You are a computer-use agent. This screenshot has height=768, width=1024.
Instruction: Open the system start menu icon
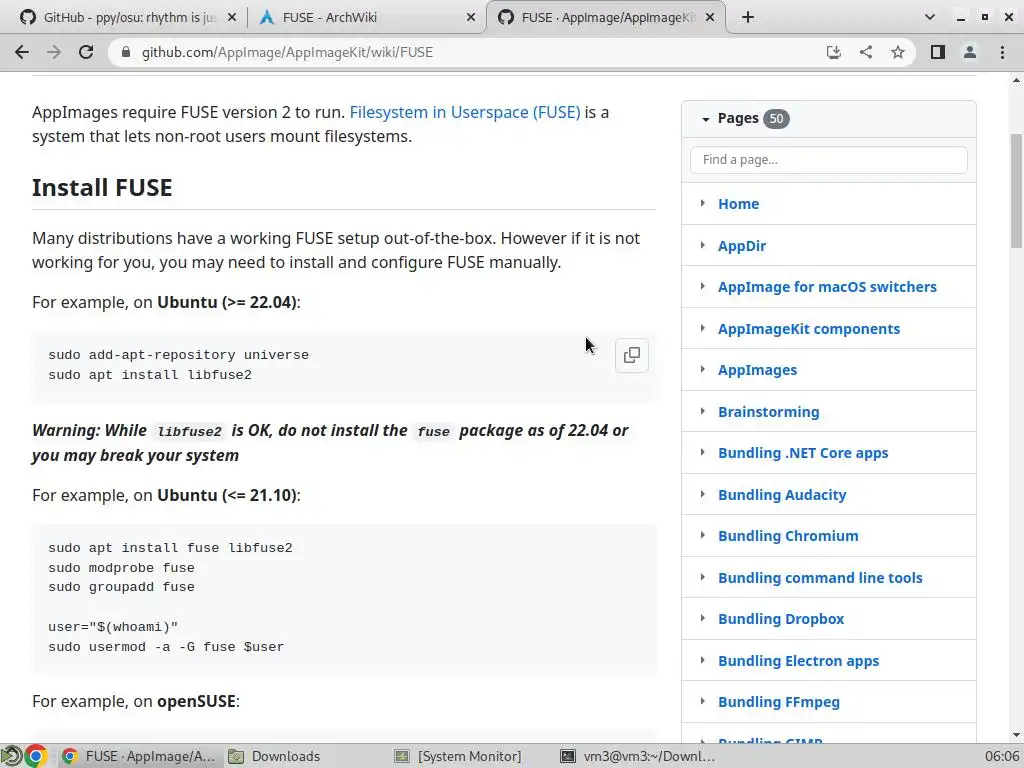coord(11,756)
